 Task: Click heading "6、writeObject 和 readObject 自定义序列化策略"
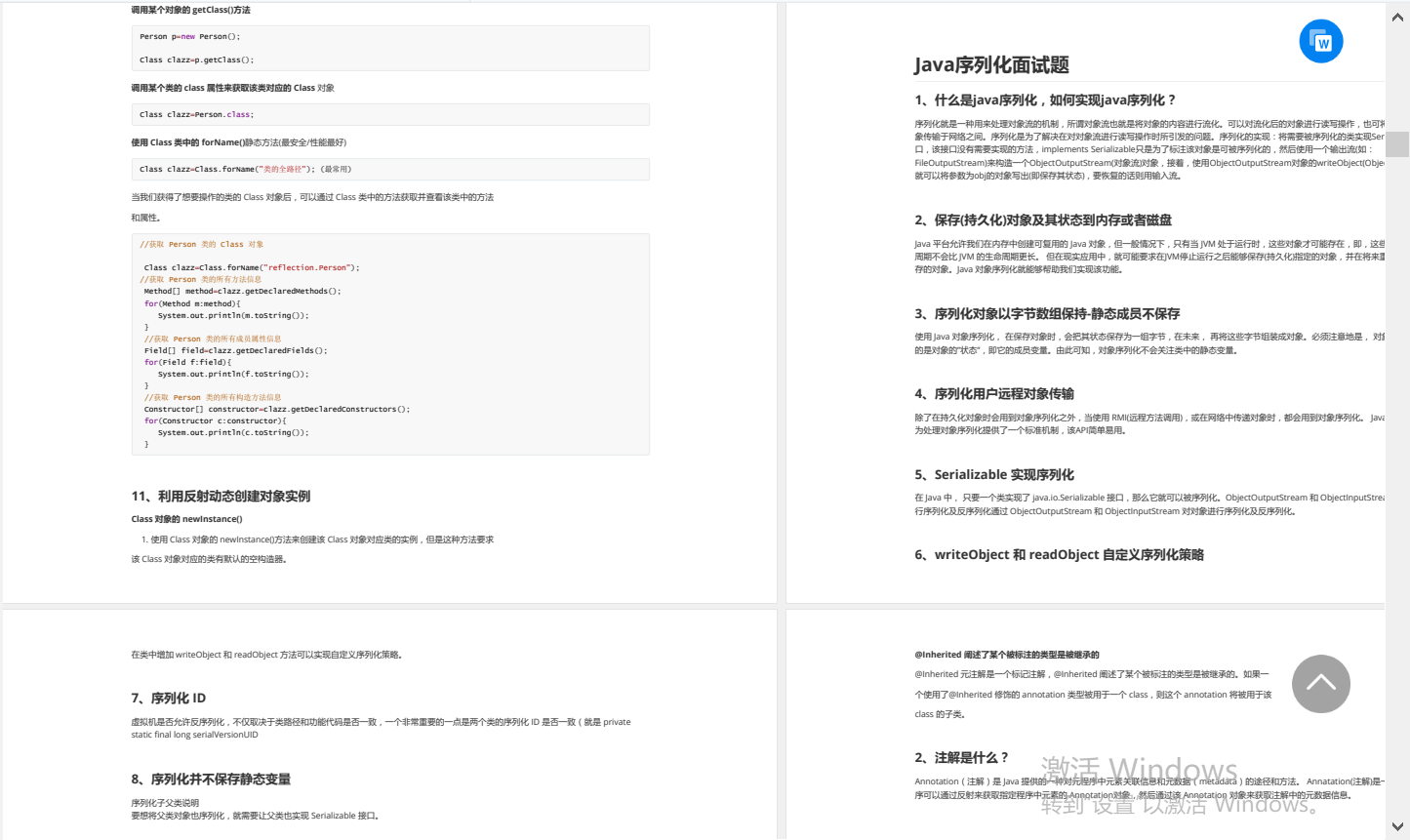coord(1059,554)
